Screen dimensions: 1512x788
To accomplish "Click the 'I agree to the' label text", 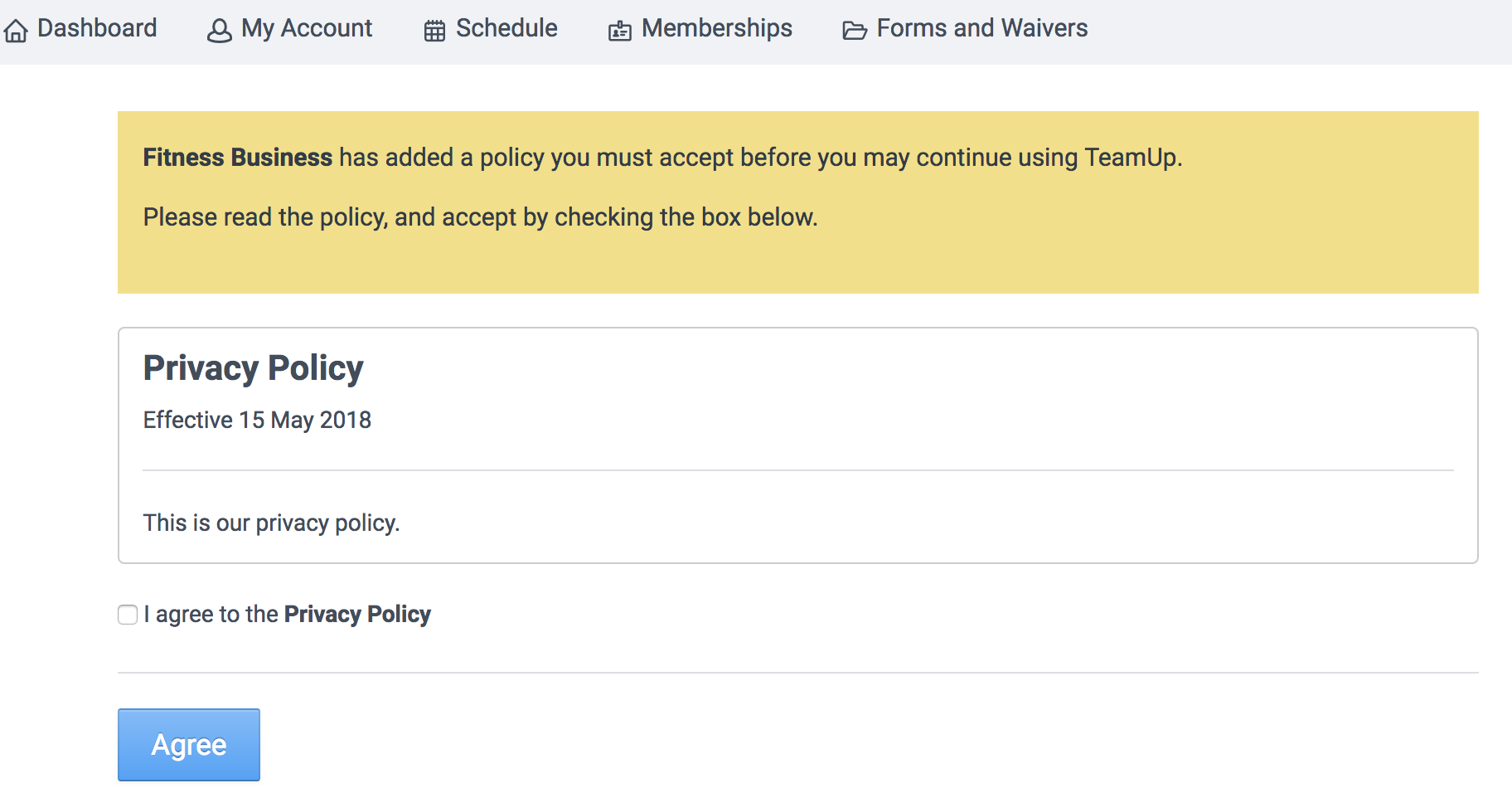I will click(211, 615).
